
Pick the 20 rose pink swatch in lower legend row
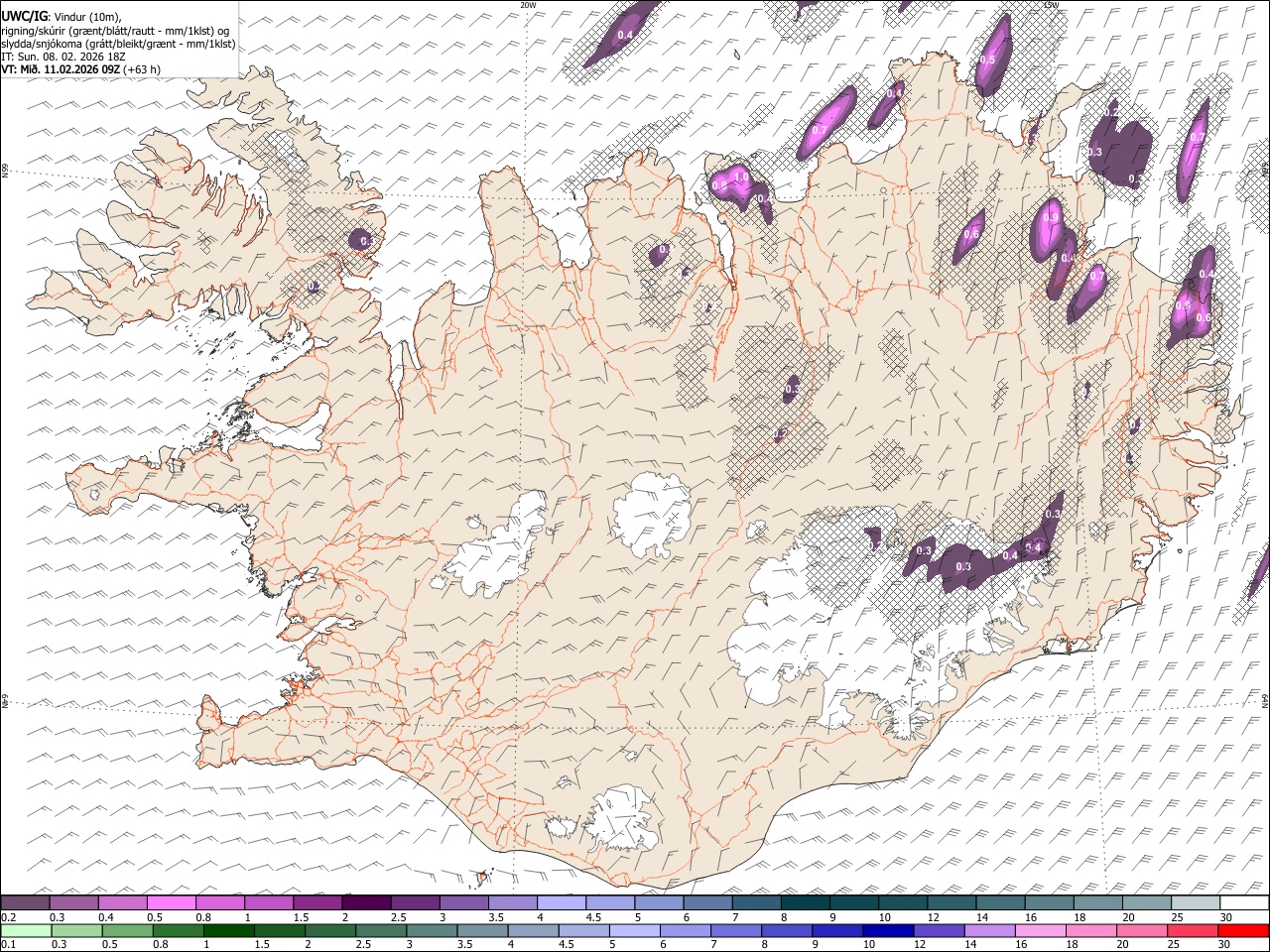pos(1143,930)
